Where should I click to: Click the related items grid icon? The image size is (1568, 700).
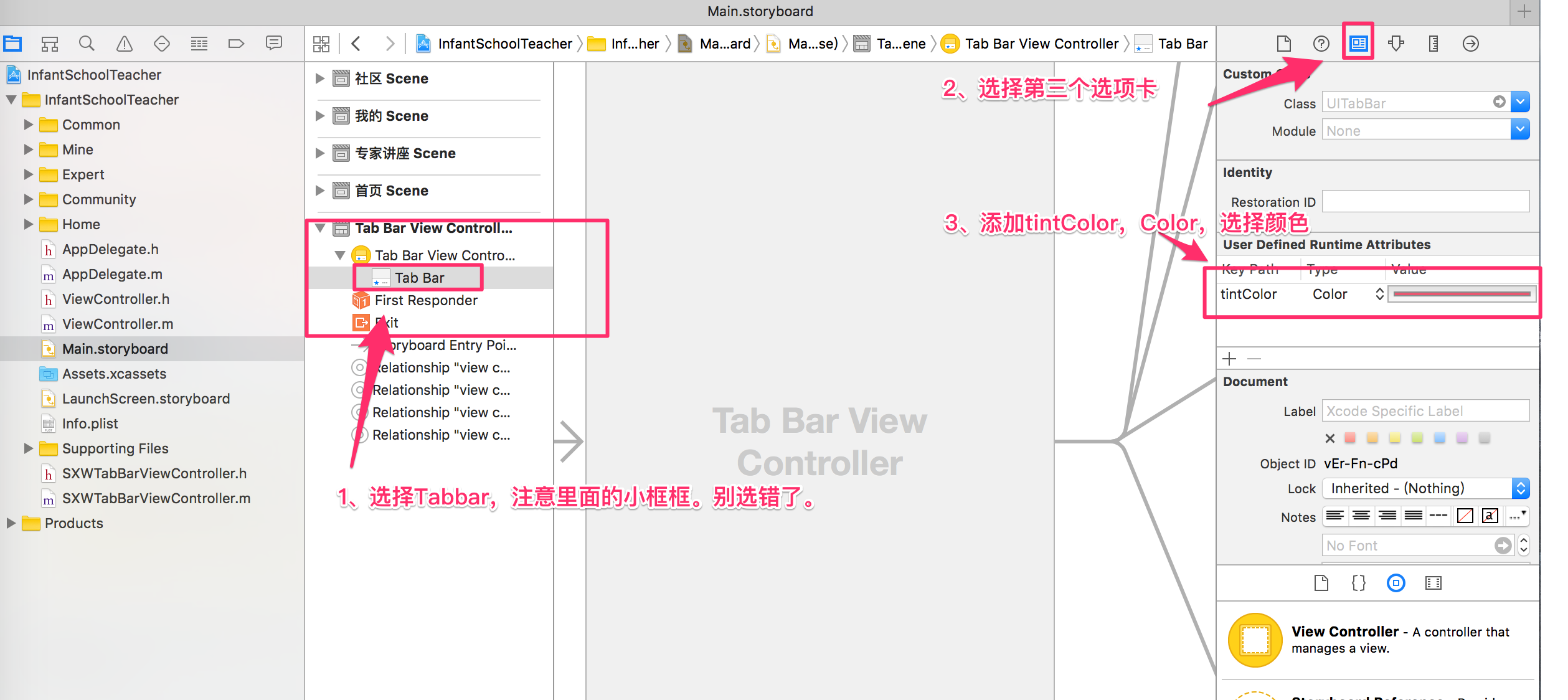pyautogui.click(x=321, y=44)
